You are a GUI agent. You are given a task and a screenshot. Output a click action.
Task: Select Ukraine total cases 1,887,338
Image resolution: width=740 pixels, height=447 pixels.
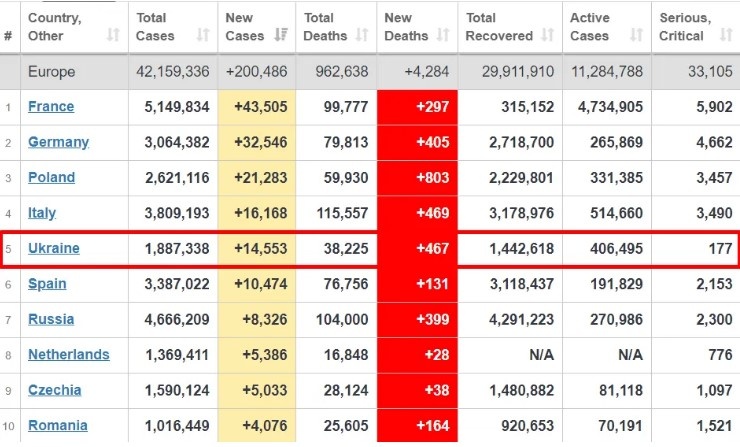(x=177, y=248)
